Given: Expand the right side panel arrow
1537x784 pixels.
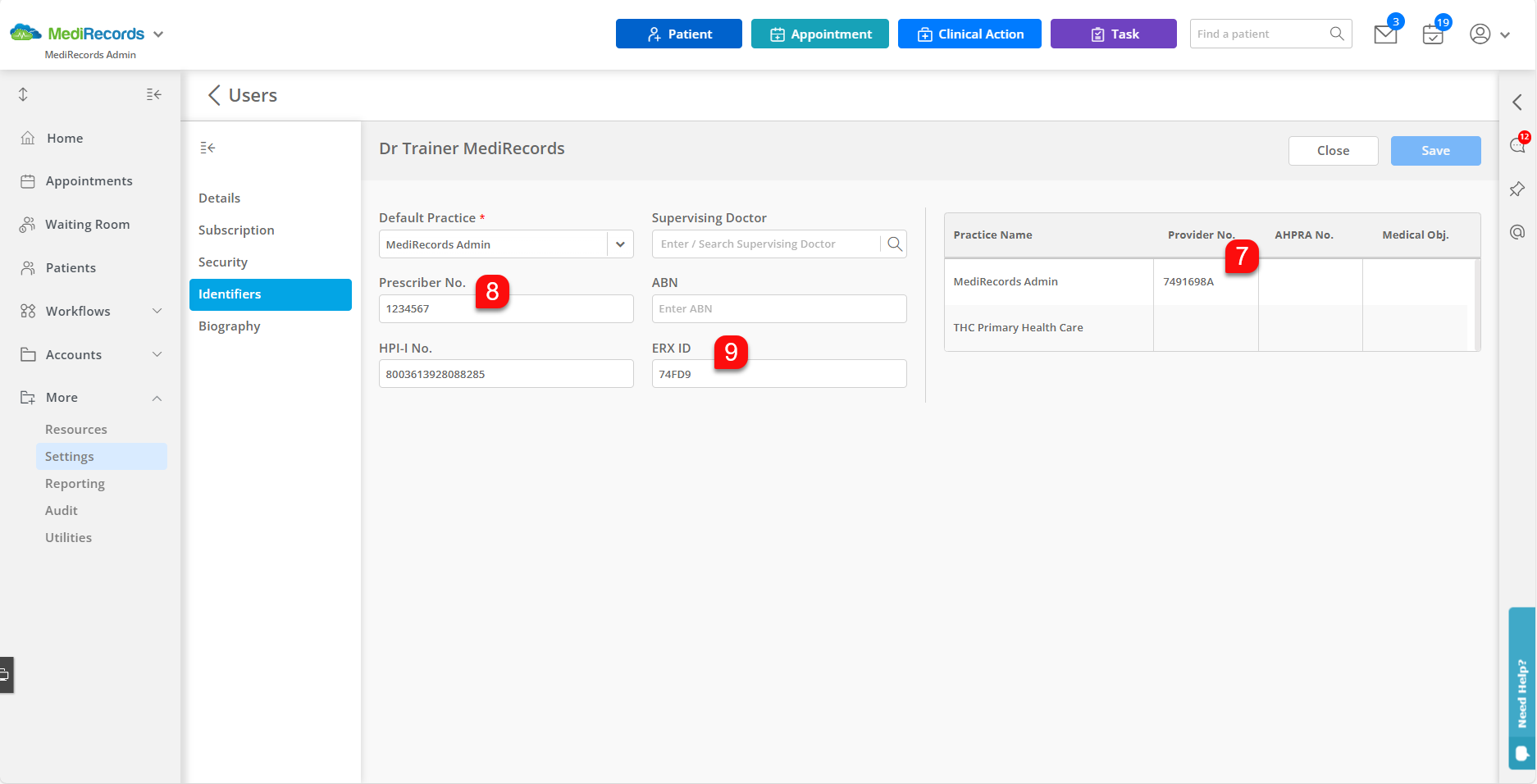Looking at the screenshot, I should [1517, 102].
